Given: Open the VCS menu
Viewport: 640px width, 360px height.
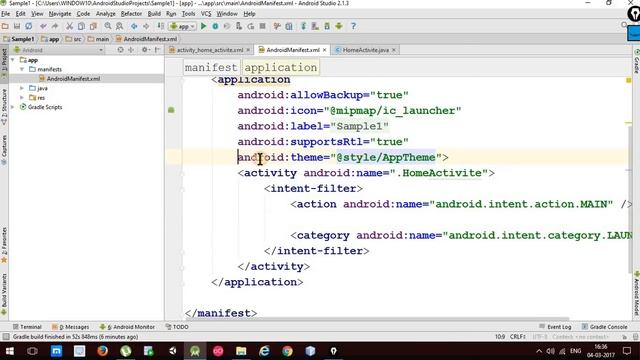Looking at the screenshot, I should (x=206, y=13).
